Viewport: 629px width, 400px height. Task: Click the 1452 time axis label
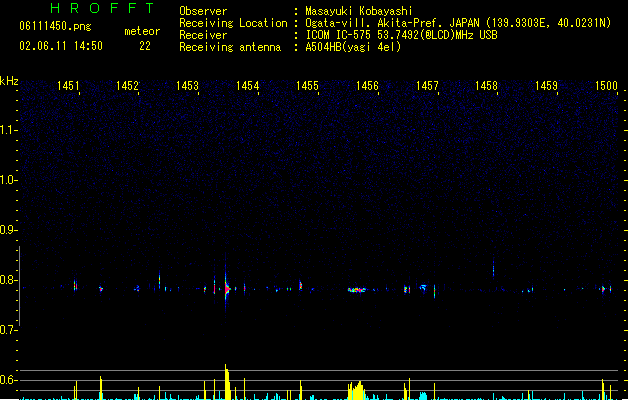pos(127,86)
